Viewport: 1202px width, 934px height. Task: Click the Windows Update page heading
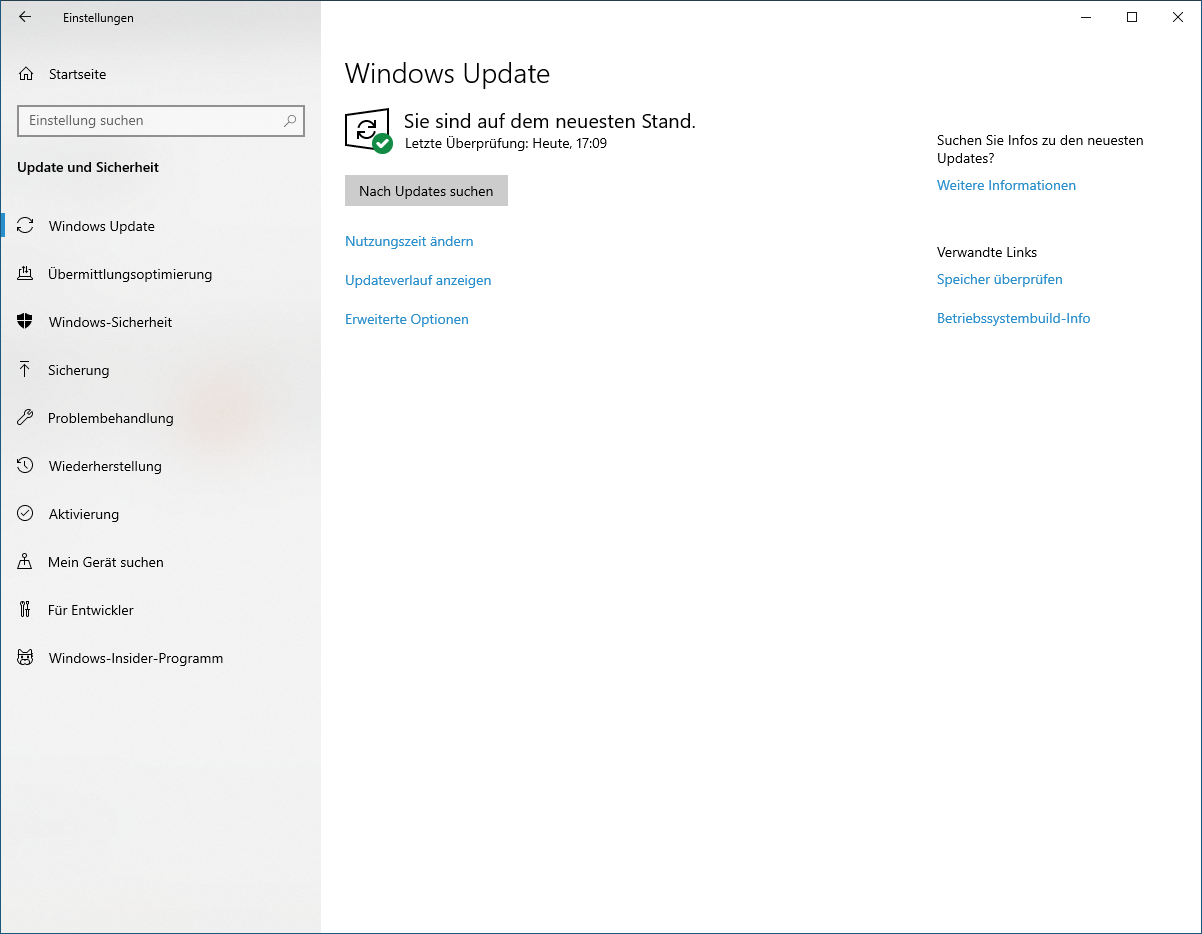click(447, 74)
